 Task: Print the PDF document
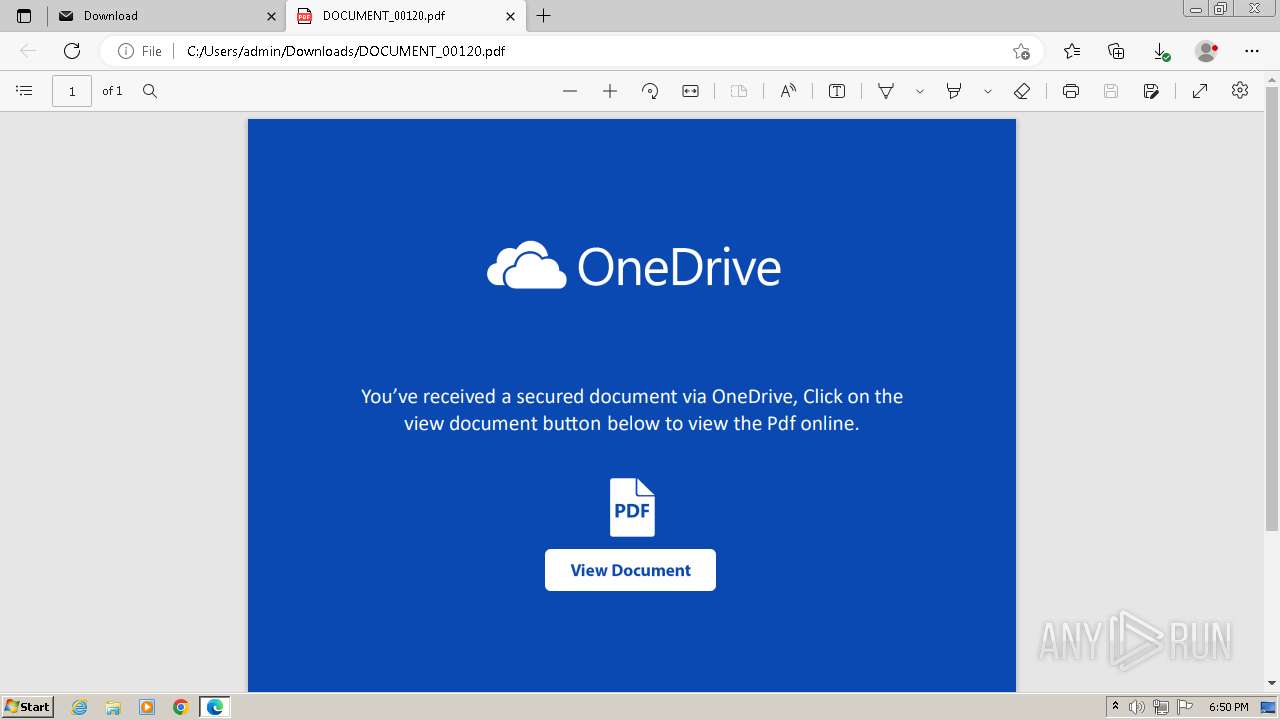click(1071, 91)
